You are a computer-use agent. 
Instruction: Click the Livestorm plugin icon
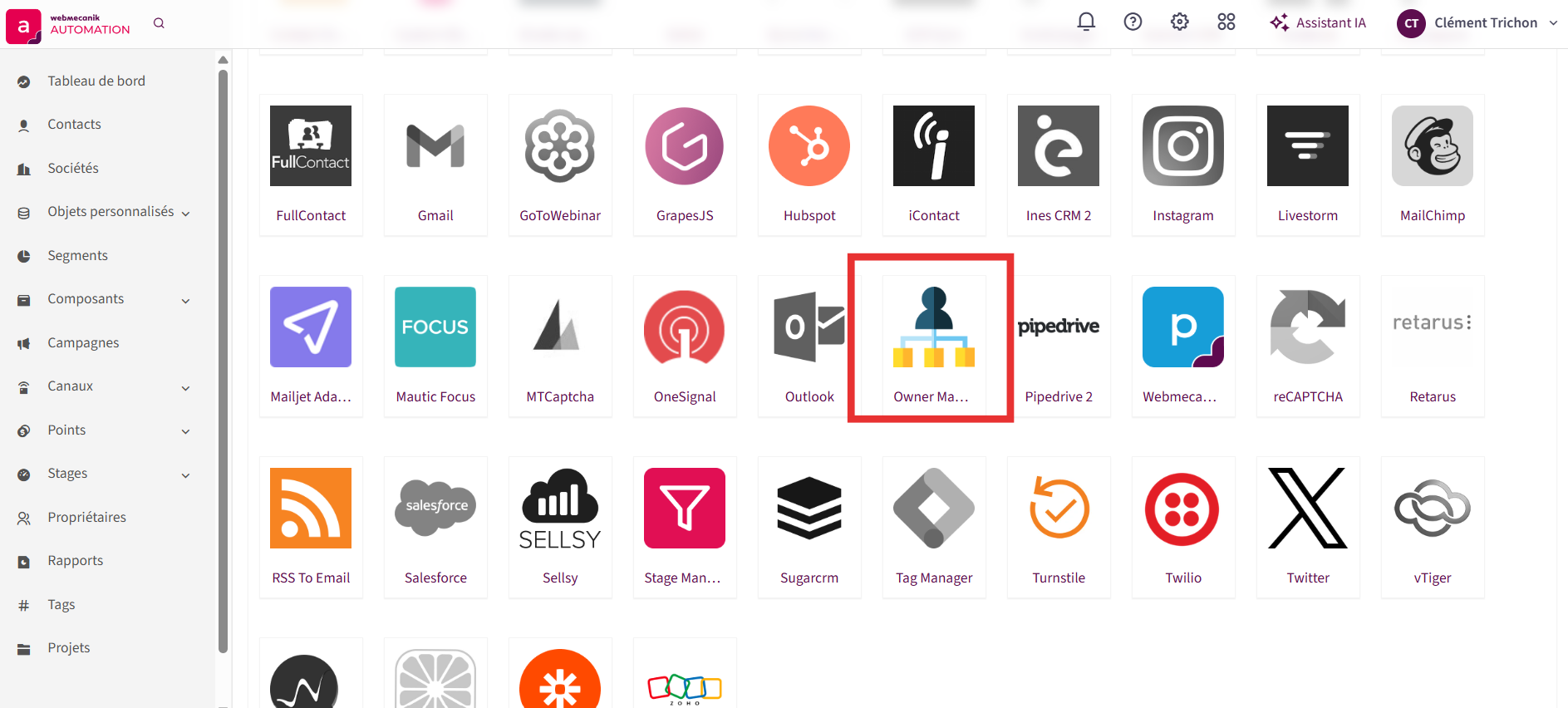(x=1308, y=146)
